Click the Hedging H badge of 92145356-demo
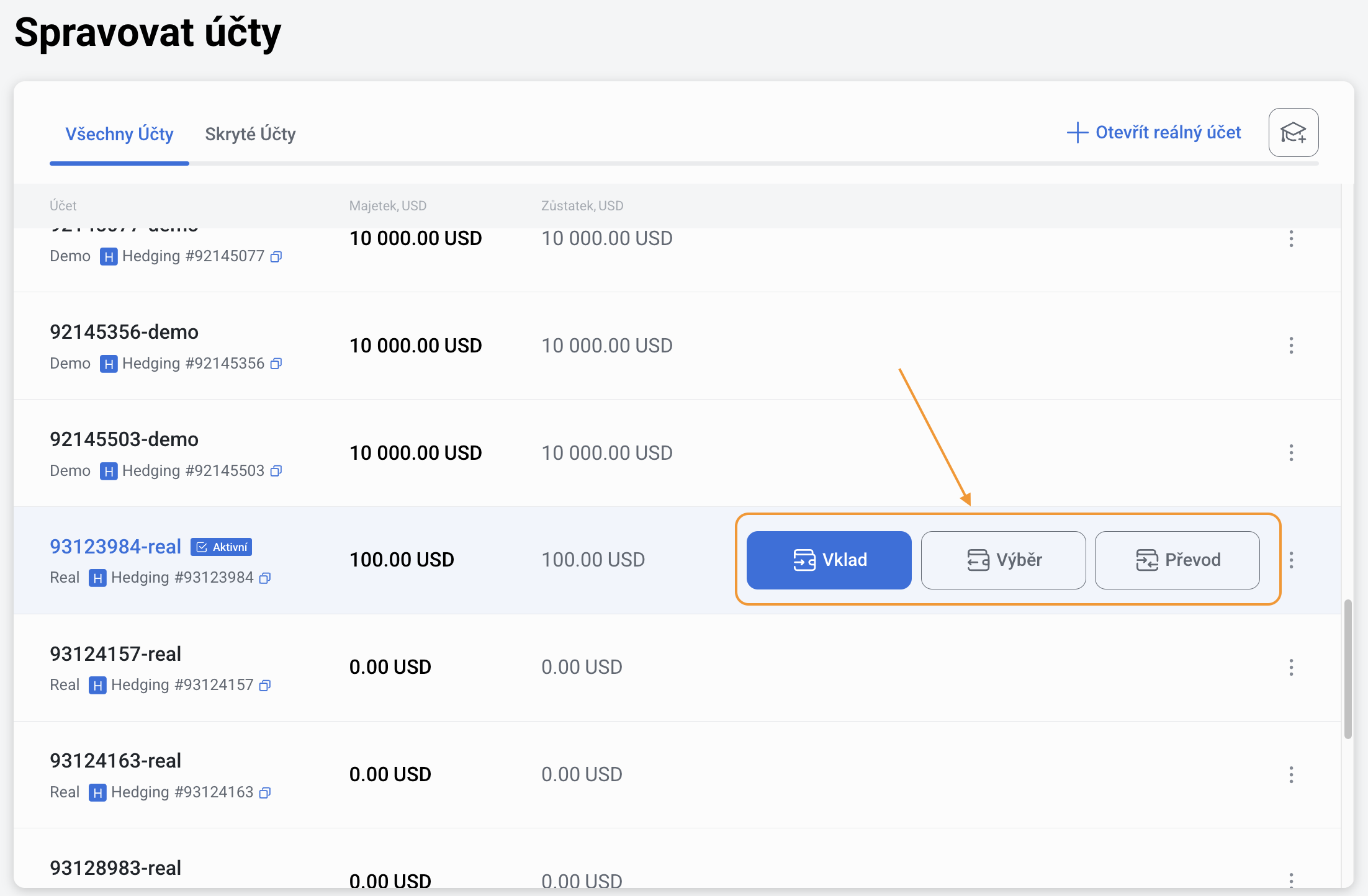 pos(109,364)
